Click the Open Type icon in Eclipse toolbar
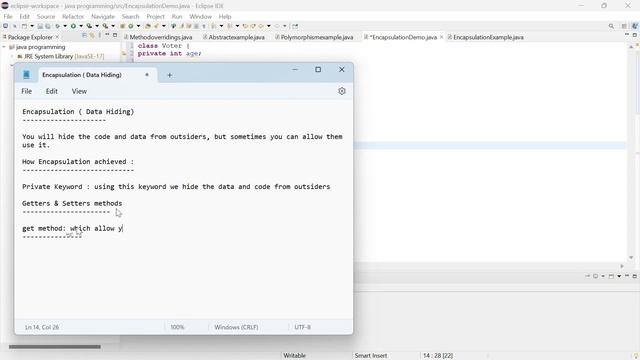 (148, 26)
